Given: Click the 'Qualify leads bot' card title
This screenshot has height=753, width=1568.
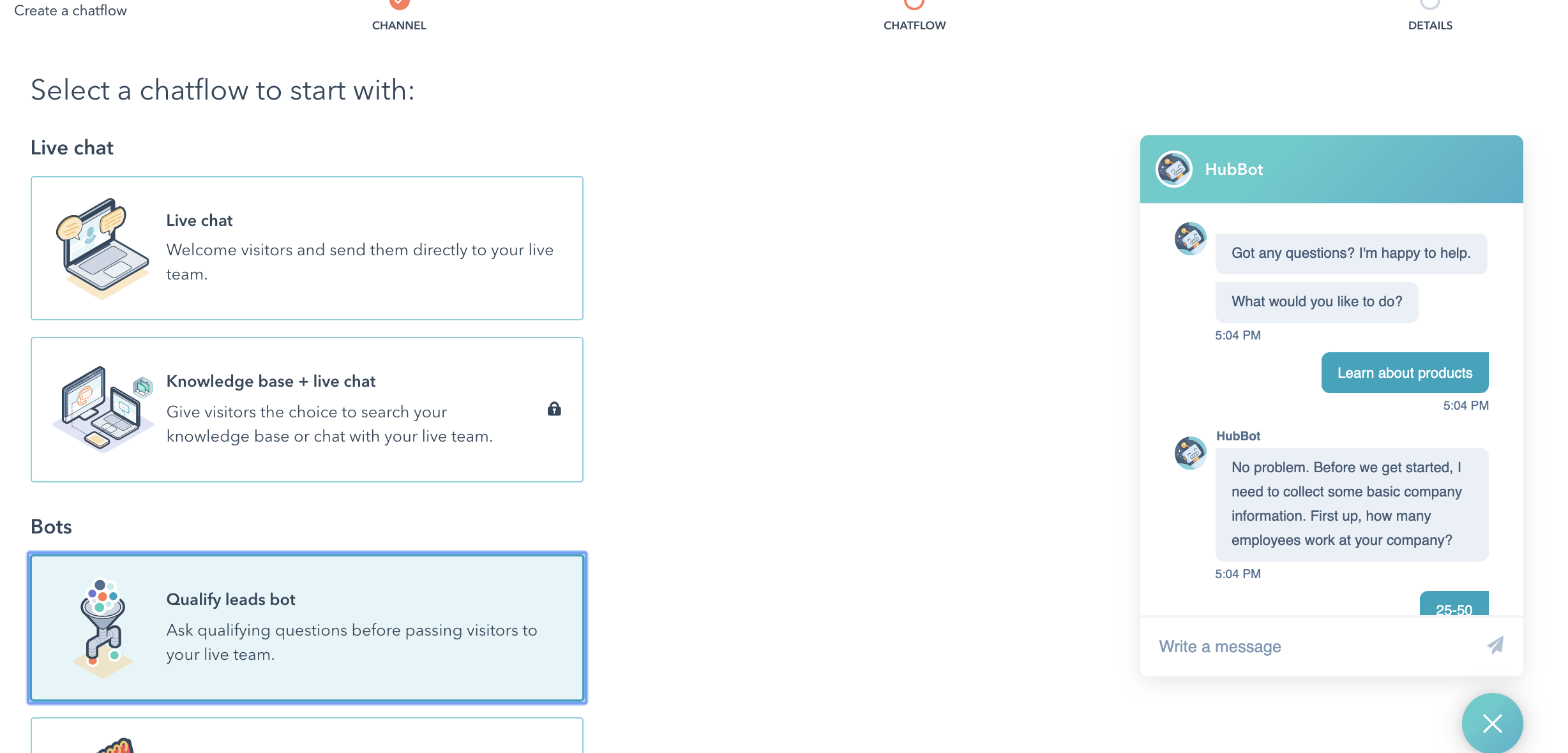Looking at the screenshot, I should 230,599.
